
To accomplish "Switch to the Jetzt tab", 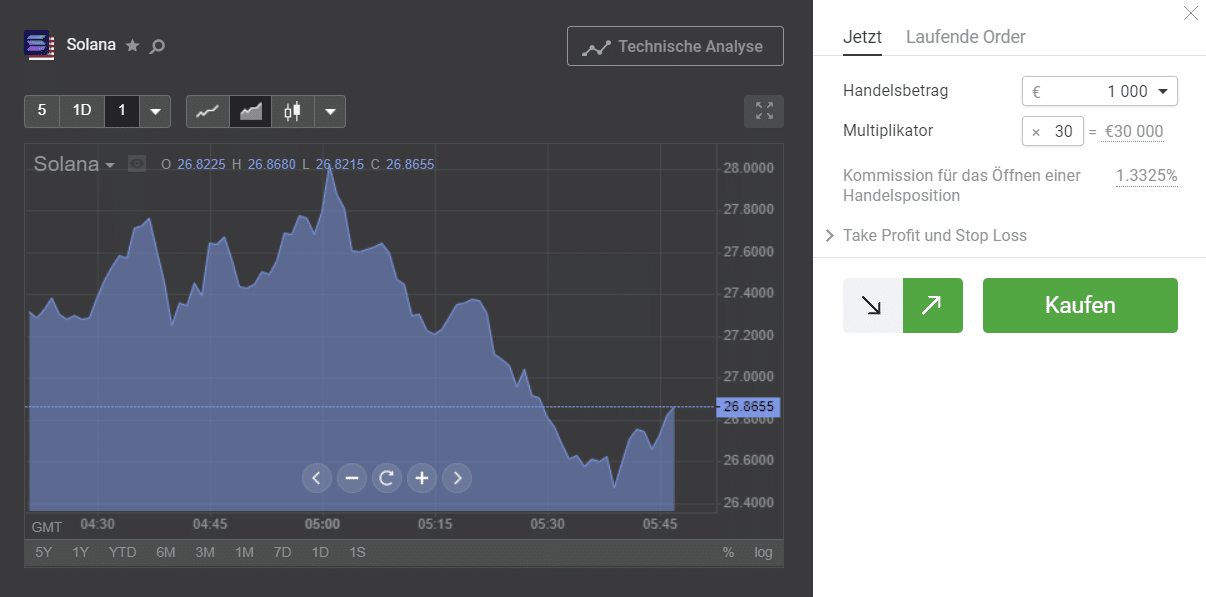I will pyautogui.click(x=863, y=37).
